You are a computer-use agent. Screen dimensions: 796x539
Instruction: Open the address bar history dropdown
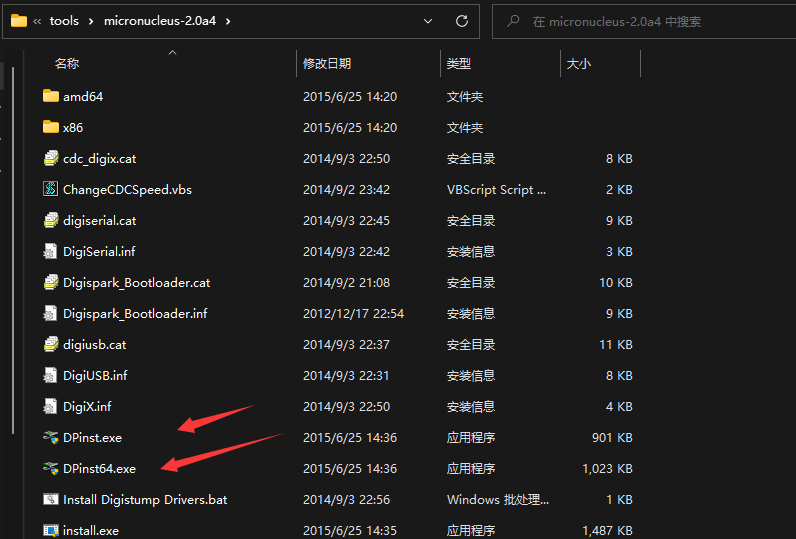coord(428,21)
